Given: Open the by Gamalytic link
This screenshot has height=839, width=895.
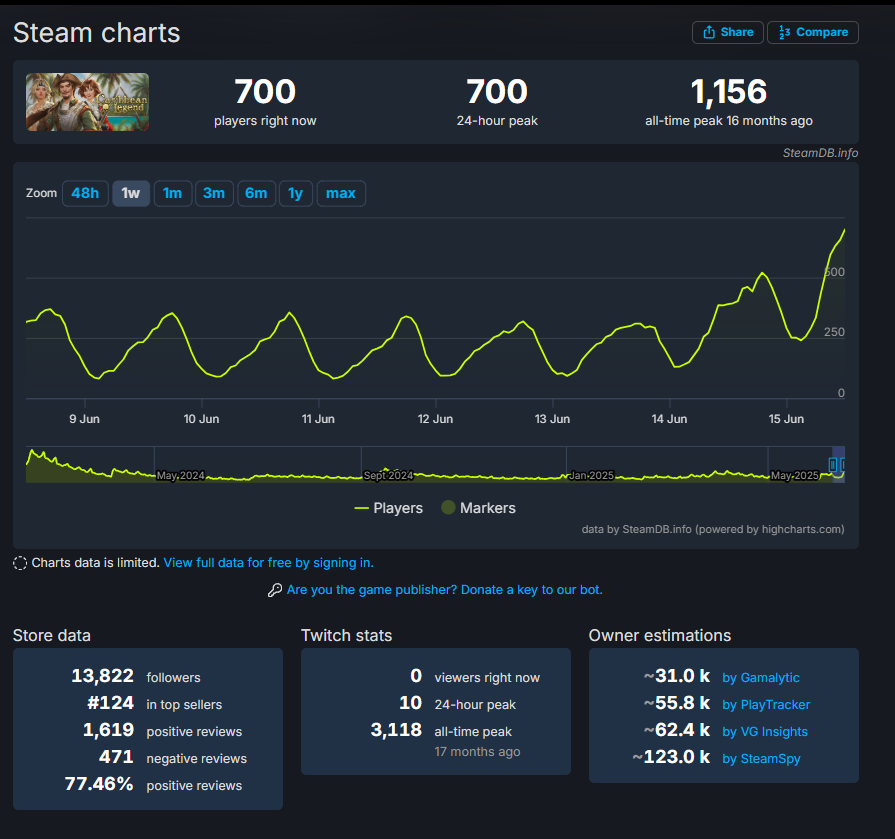Looking at the screenshot, I should tap(760, 677).
